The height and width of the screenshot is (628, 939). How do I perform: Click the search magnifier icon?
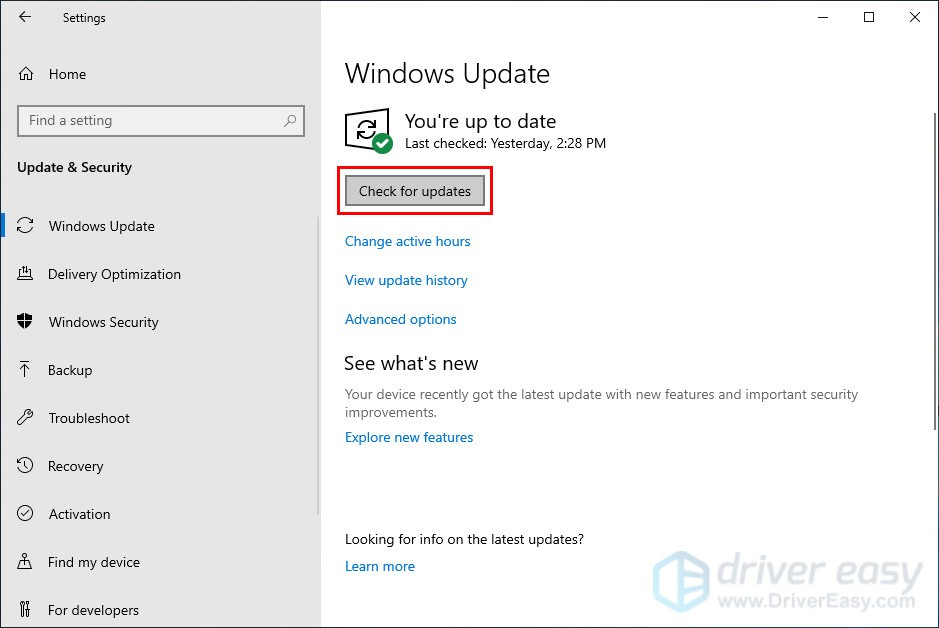[x=290, y=121]
